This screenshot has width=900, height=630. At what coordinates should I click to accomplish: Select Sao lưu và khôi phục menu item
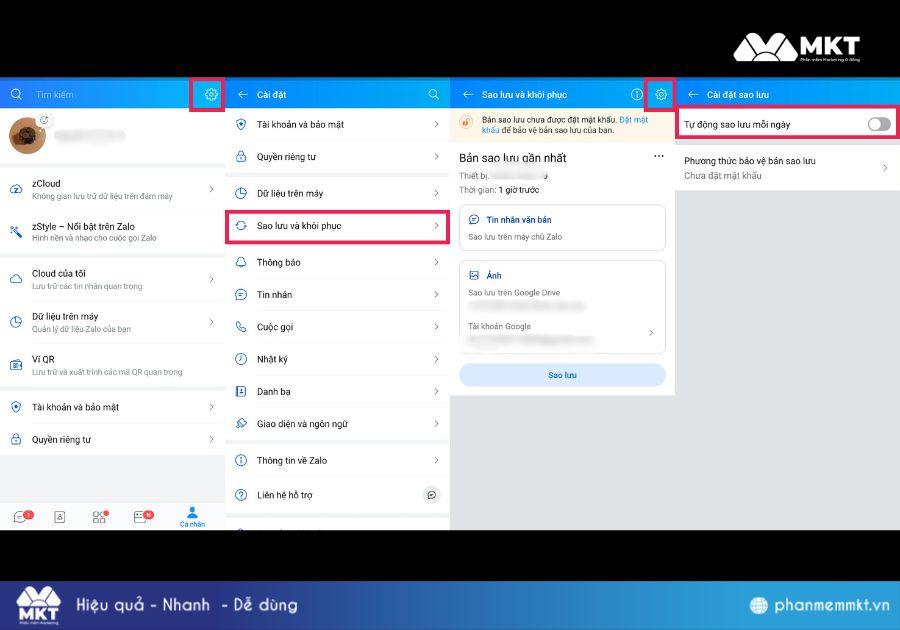(x=336, y=226)
